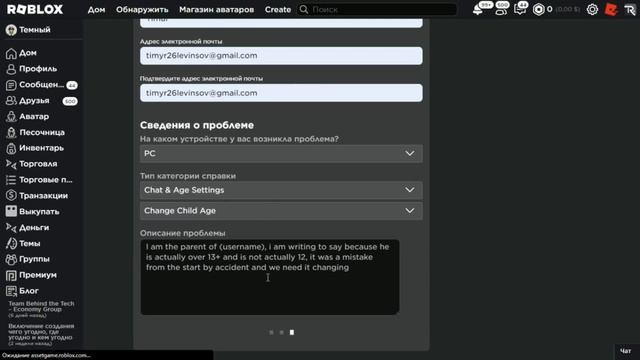Click the Описание проблемы text area
Screen dimensions: 640x360
coord(270,277)
